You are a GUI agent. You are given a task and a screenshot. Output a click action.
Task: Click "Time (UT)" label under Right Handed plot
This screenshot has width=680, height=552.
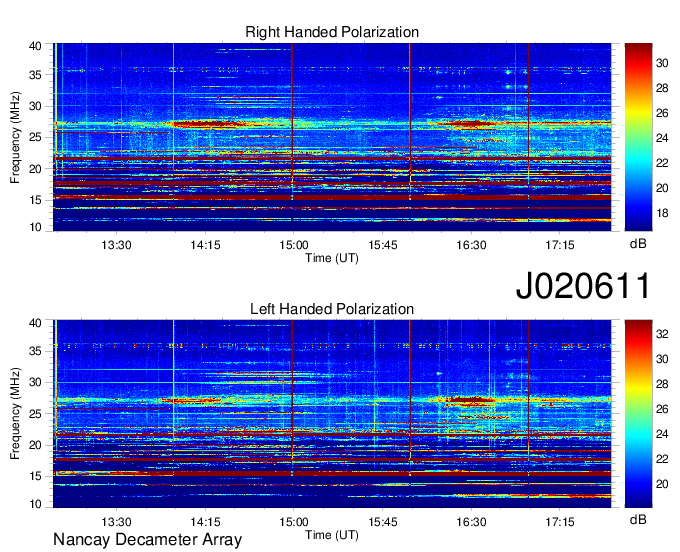332,258
